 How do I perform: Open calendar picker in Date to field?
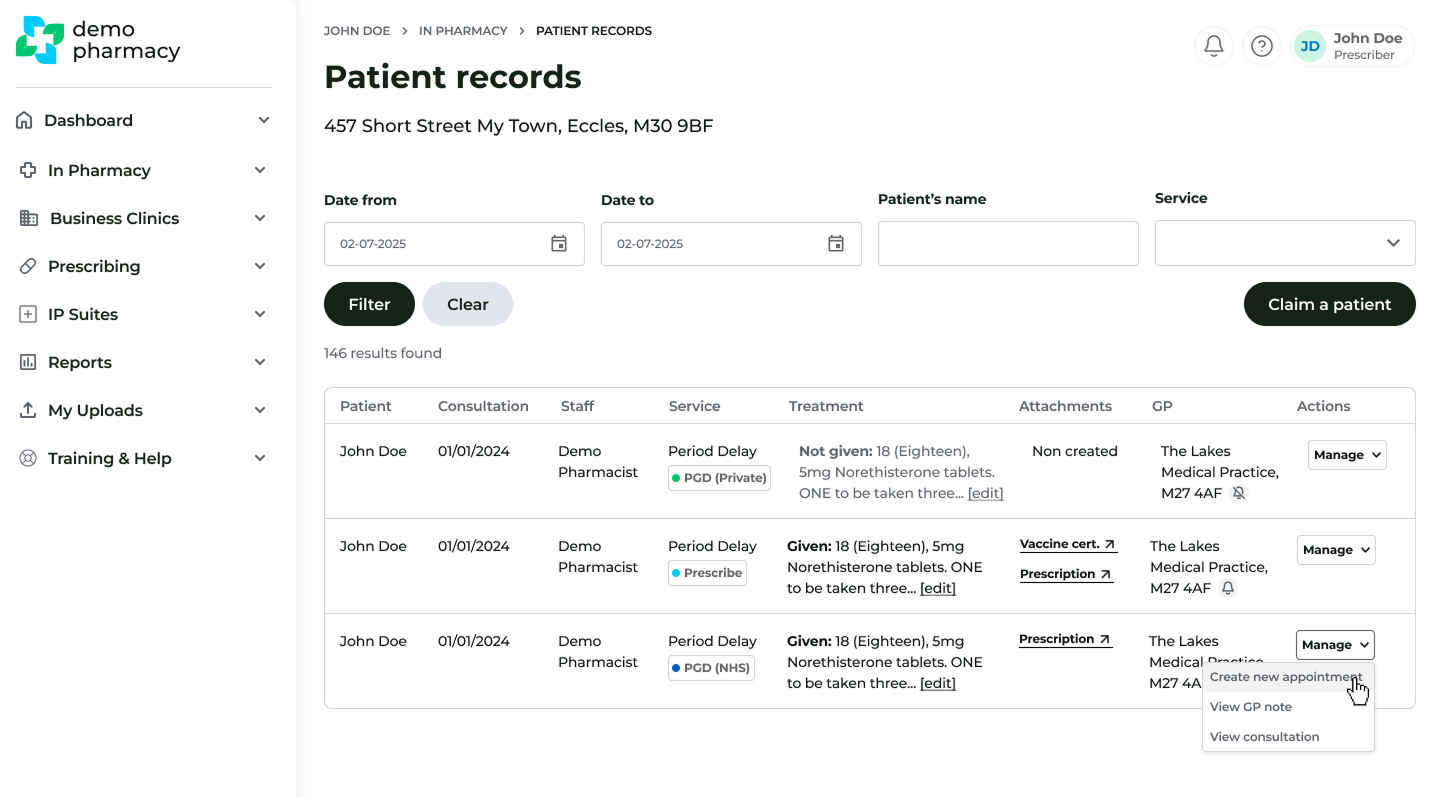tap(836, 244)
